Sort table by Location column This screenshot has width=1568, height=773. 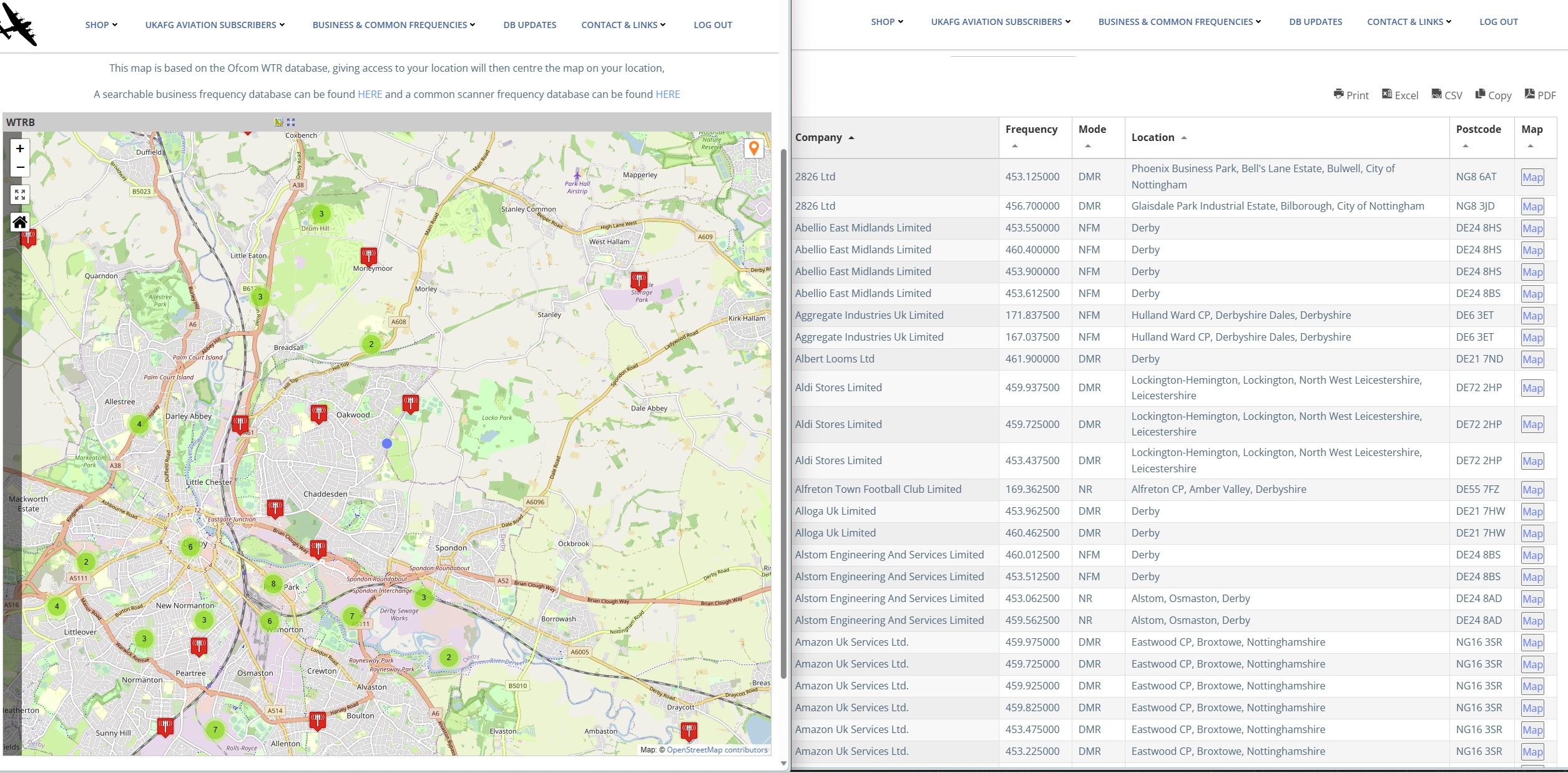pyautogui.click(x=1287, y=137)
